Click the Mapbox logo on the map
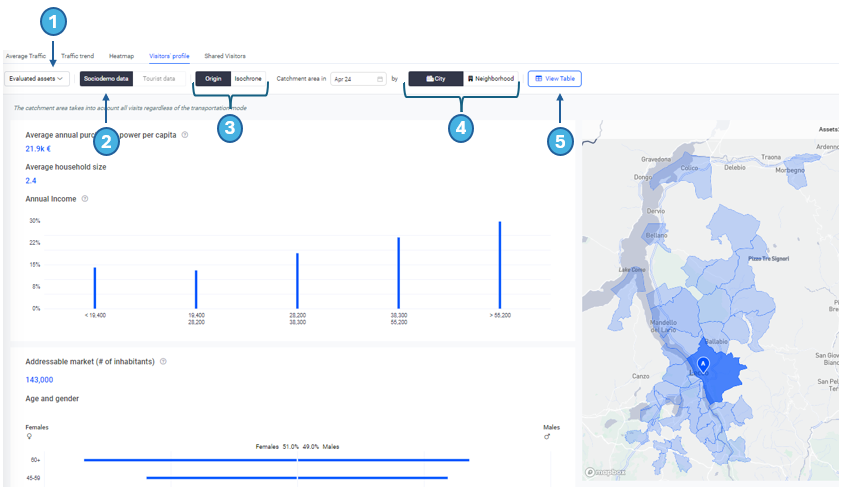Viewport: 841px width, 487px height. click(x=606, y=472)
